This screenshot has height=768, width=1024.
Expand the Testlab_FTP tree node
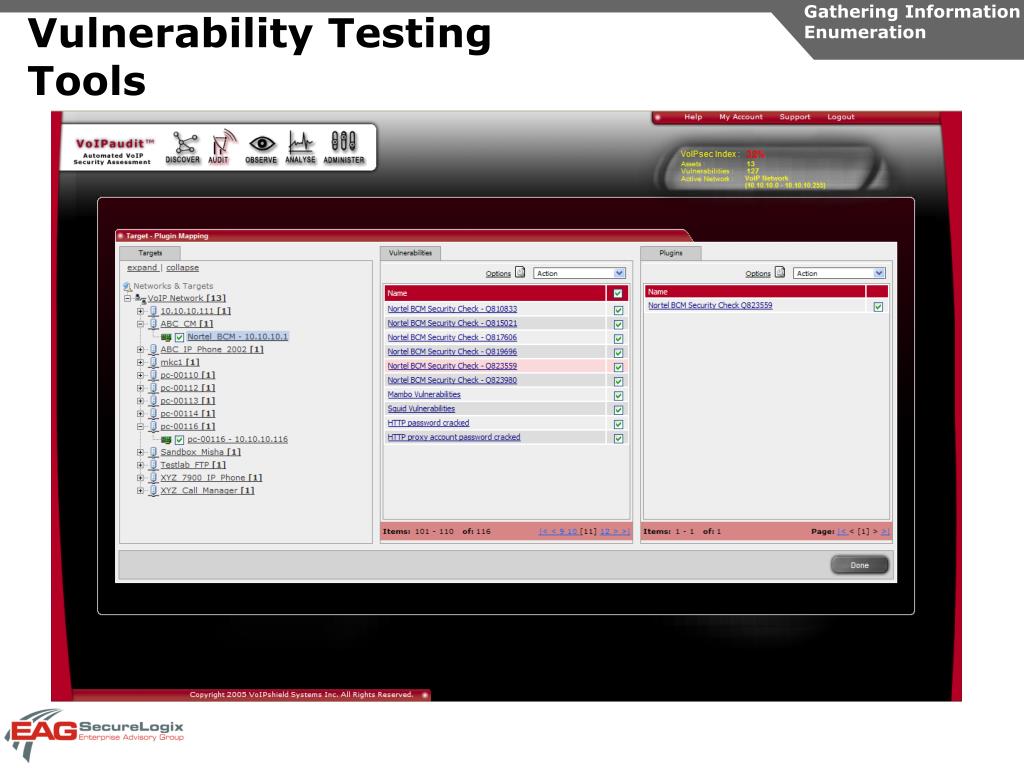pos(140,465)
